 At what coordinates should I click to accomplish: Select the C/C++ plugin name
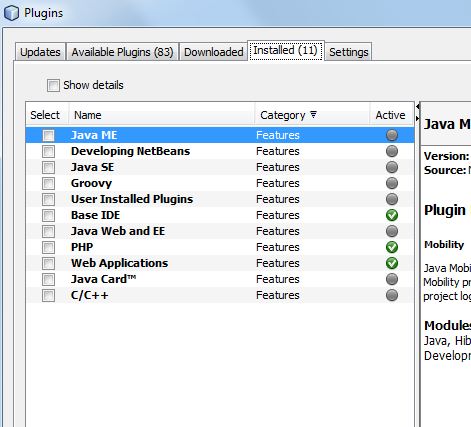tap(90, 295)
